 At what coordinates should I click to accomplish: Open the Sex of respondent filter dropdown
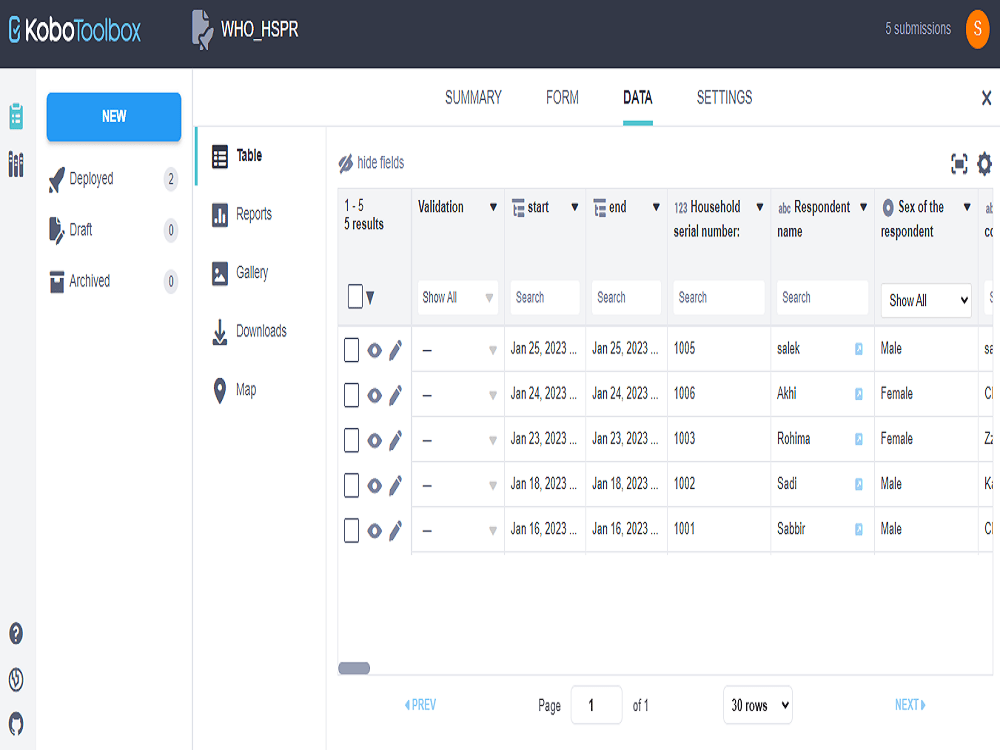tap(925, 300)
